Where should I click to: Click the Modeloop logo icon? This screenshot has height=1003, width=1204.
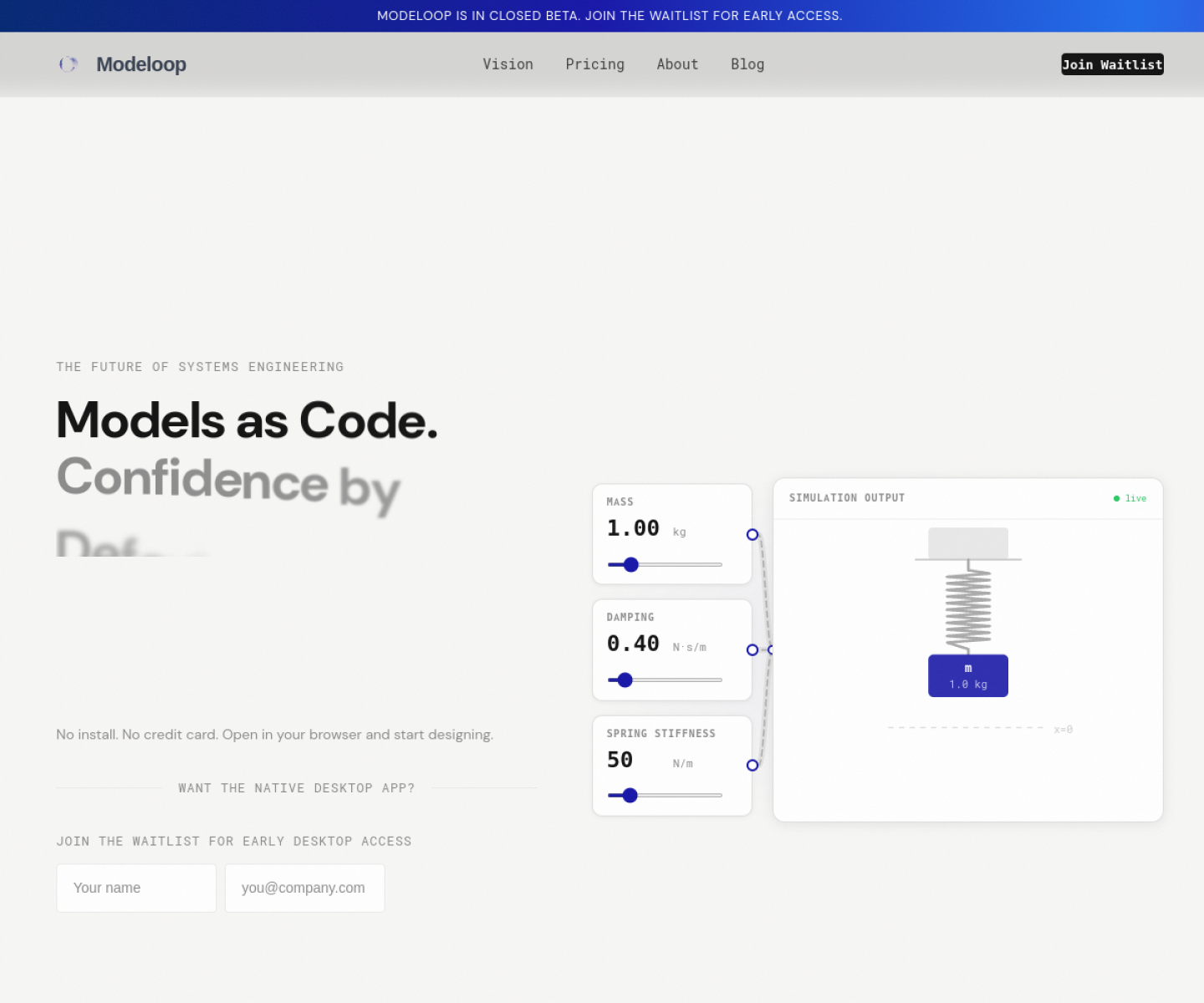(69, 64)
